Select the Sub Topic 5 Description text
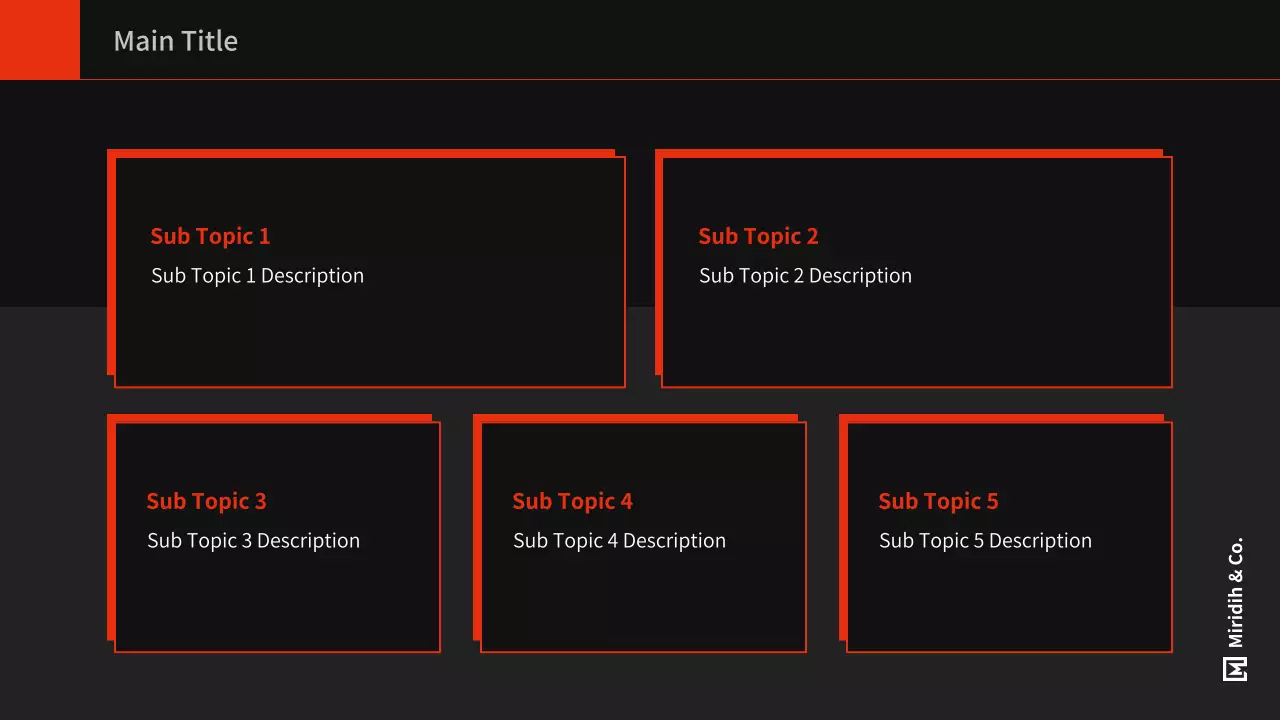1280x720 pixels. click(x=985, y=541)
